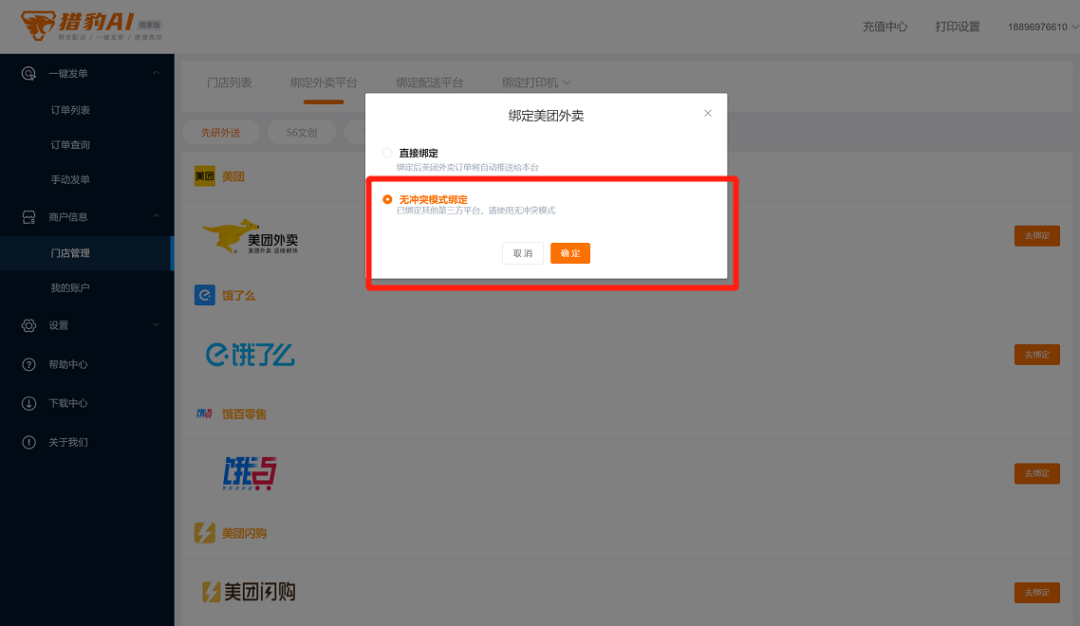Click the 取消 button in dialog

tap(523, 253)
